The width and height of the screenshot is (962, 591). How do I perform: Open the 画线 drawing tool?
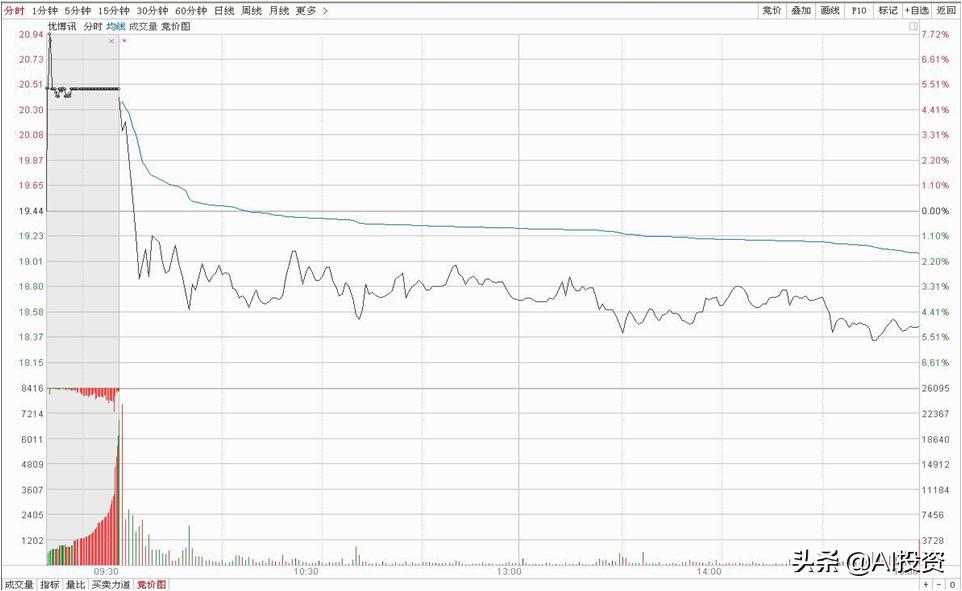click(829, 10)
